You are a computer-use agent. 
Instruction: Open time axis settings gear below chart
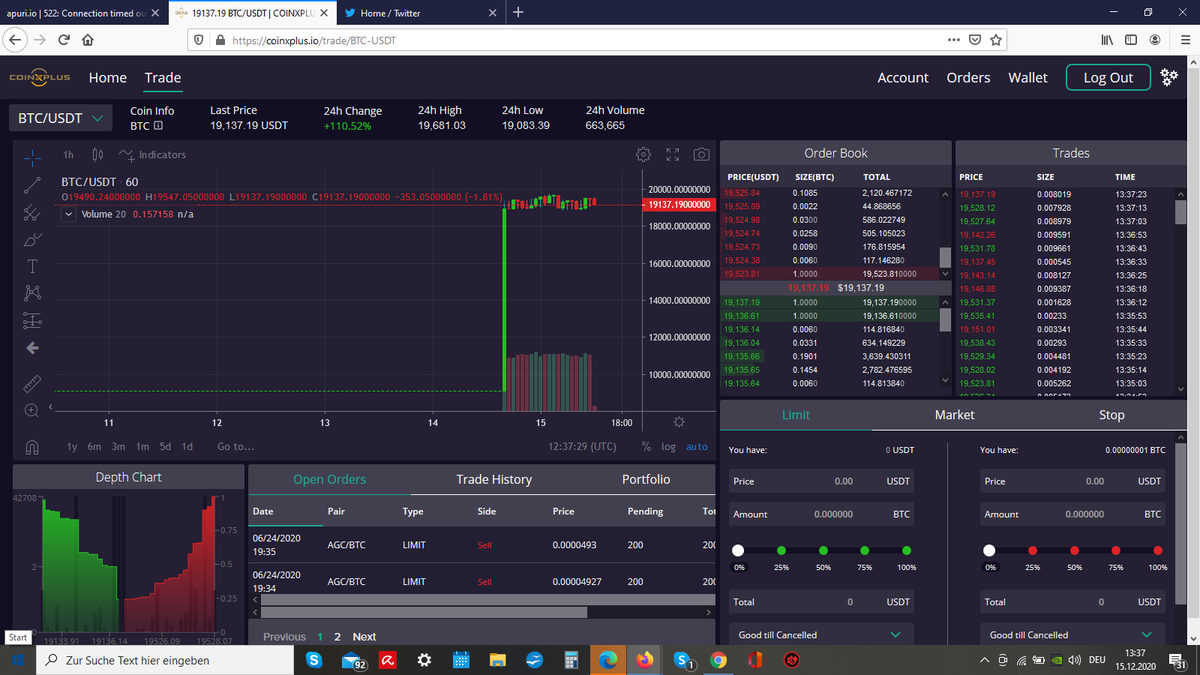point(678,422)
